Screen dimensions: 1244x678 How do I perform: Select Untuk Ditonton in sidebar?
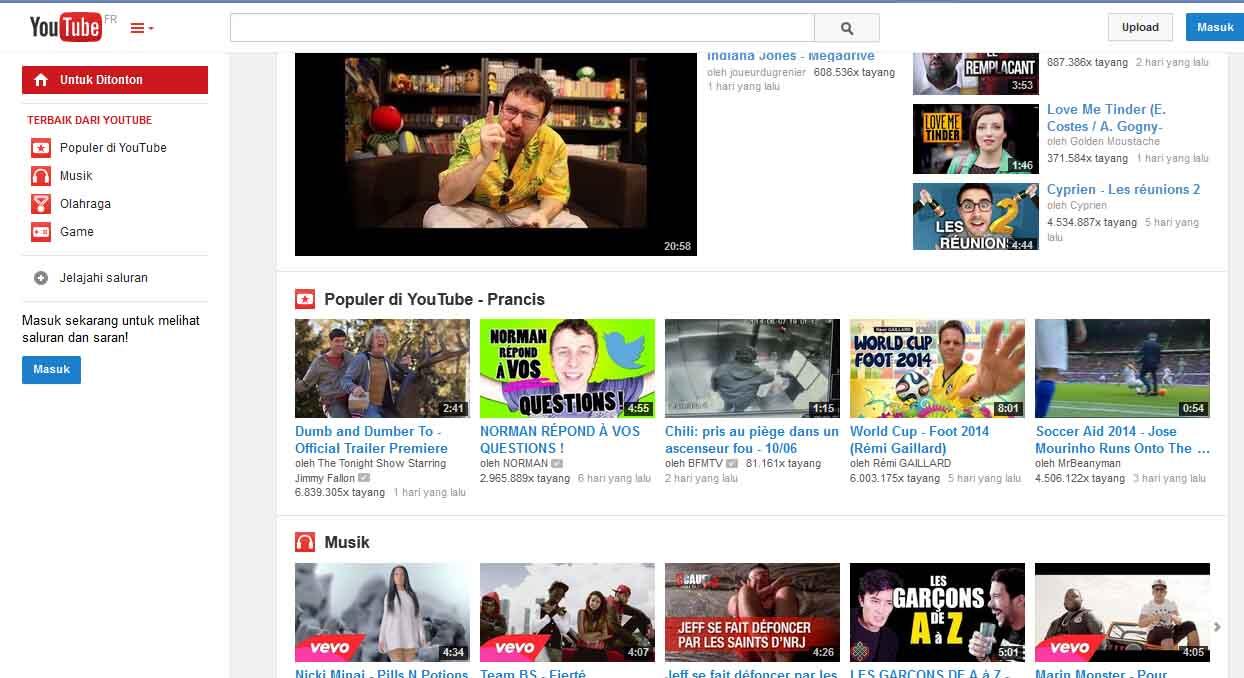click(115, 80)
